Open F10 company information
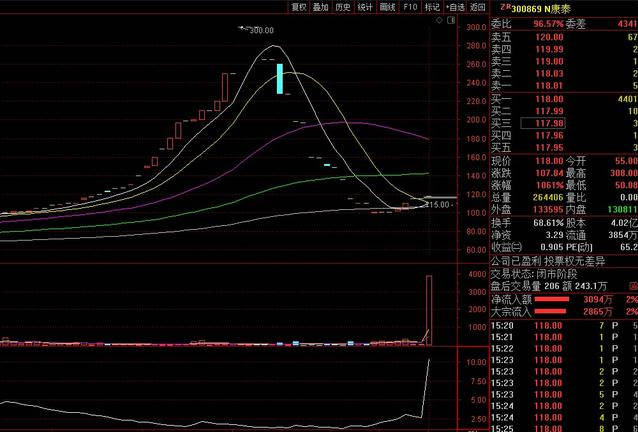Screen dimensions: 638x432 410,7
